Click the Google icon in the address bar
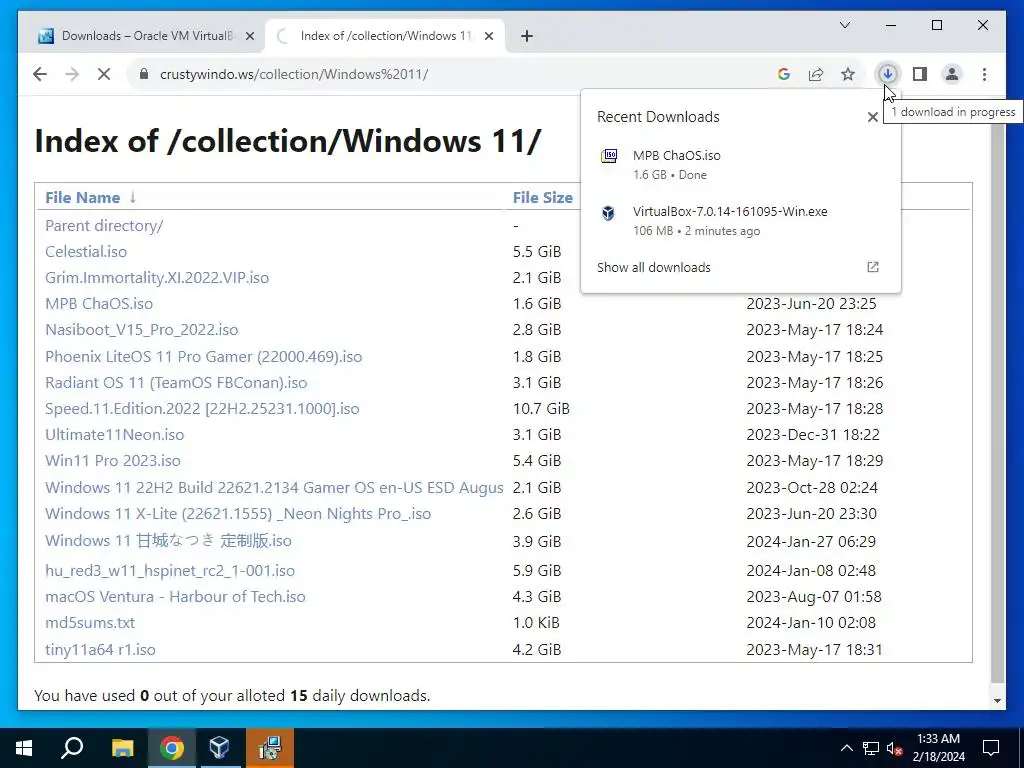 click(784, 74)
